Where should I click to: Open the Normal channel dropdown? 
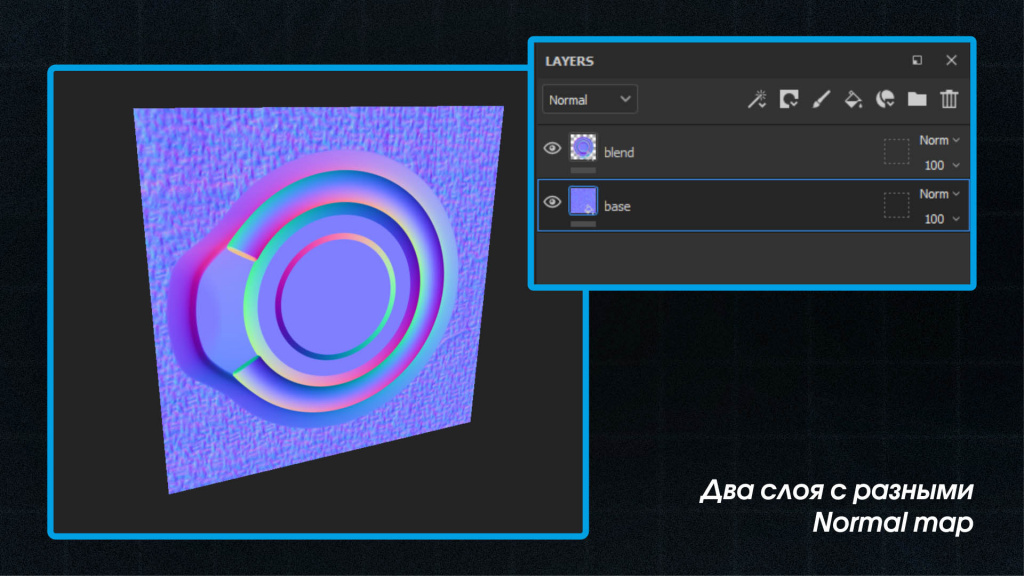[x=590, y=99]
